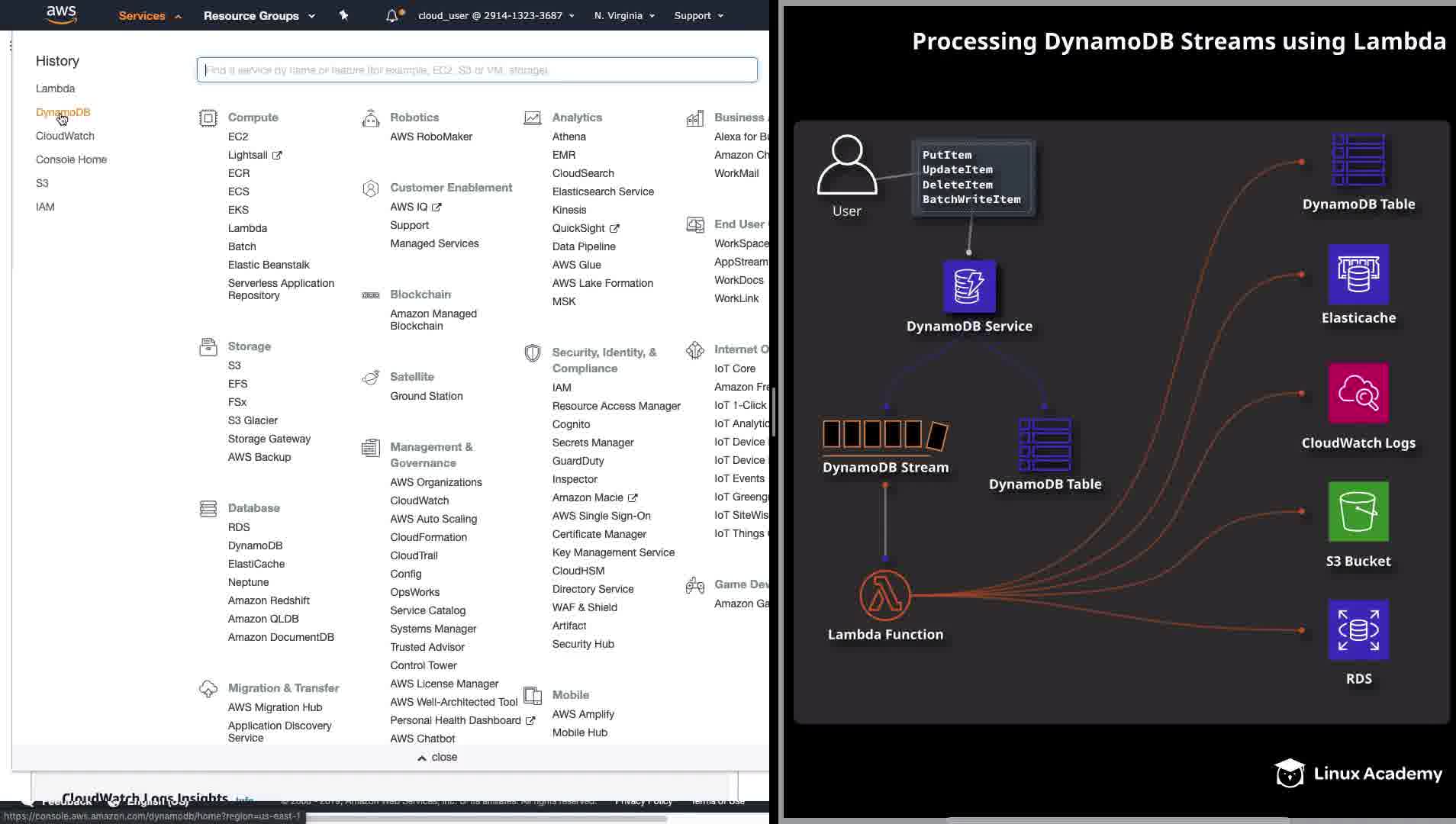1456x824 pixels.
Task: Click the AWS logo home icon
Action: pos(61,14)
